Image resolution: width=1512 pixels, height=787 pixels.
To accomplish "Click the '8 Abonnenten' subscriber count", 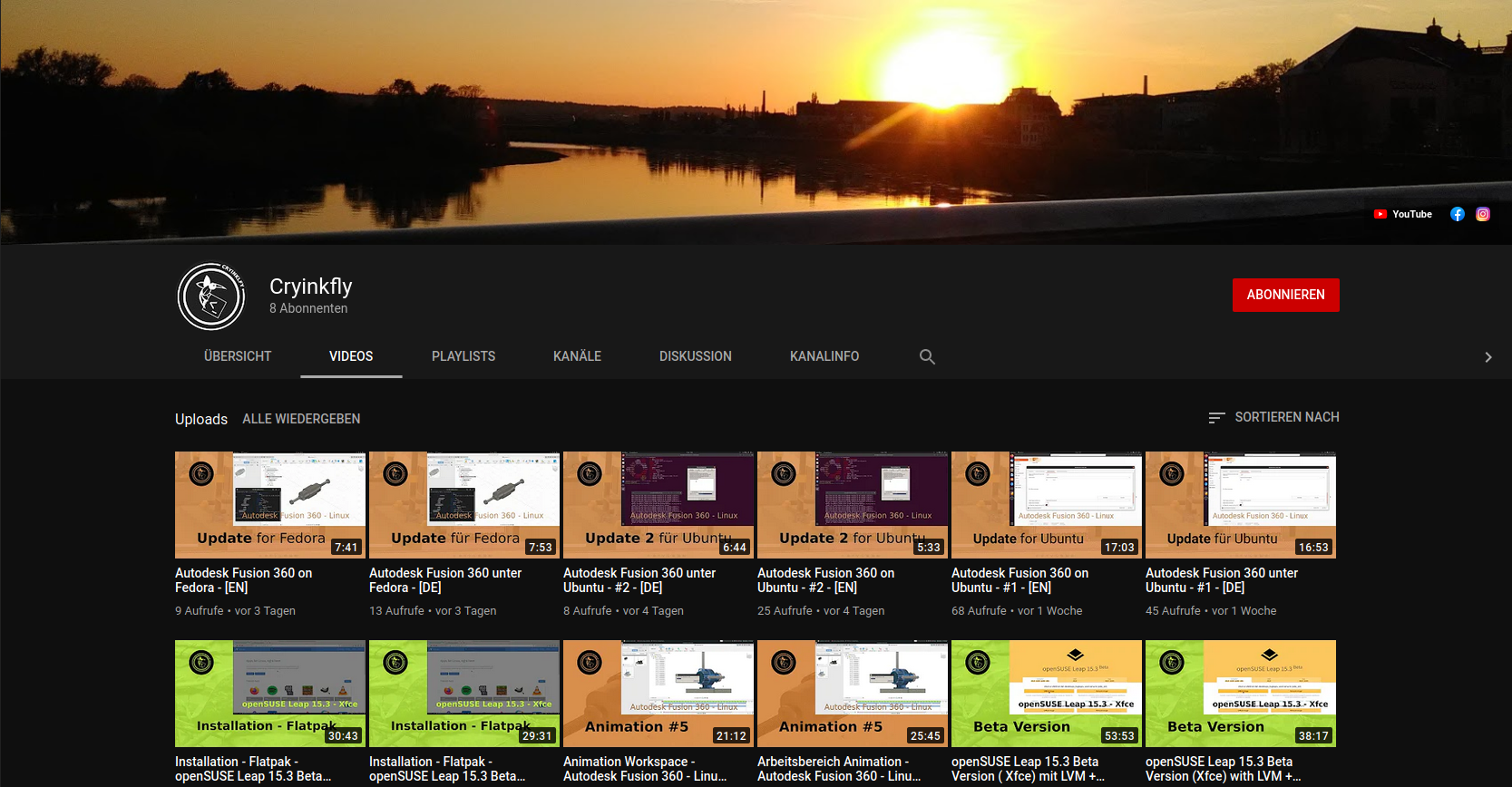I will (x=308, y=308).
